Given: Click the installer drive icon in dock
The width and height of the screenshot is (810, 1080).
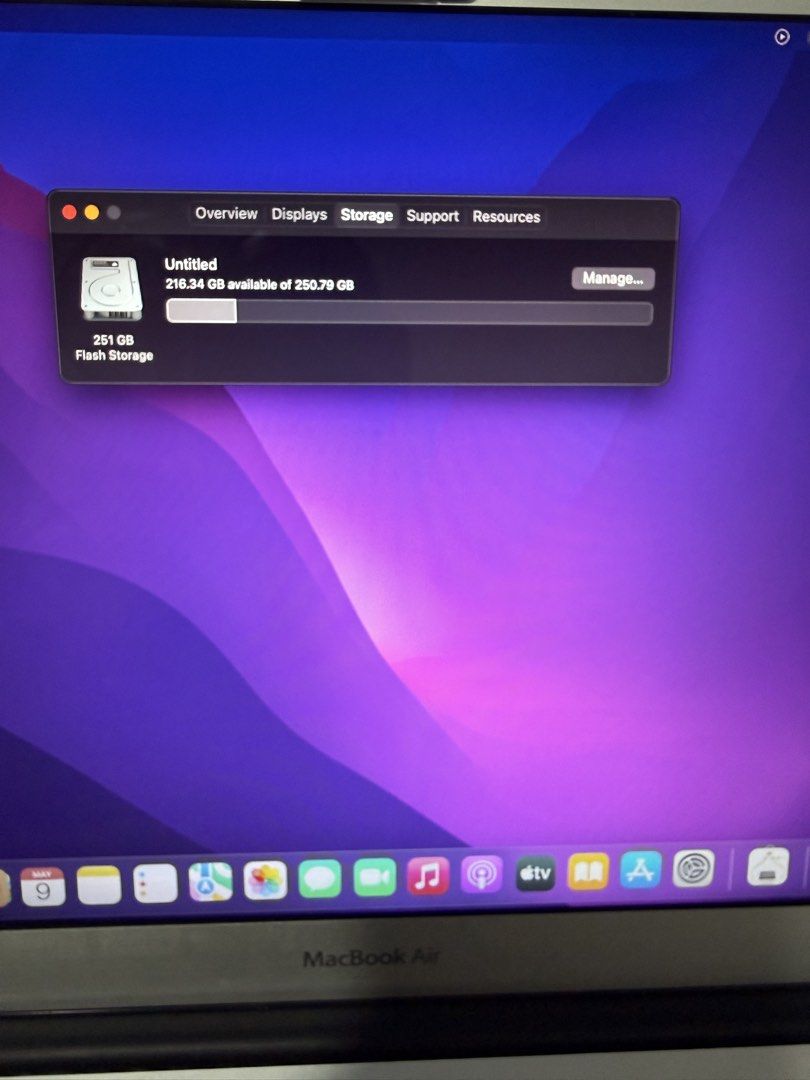Looking at the screenshot, I should click(x=768, y=866).
